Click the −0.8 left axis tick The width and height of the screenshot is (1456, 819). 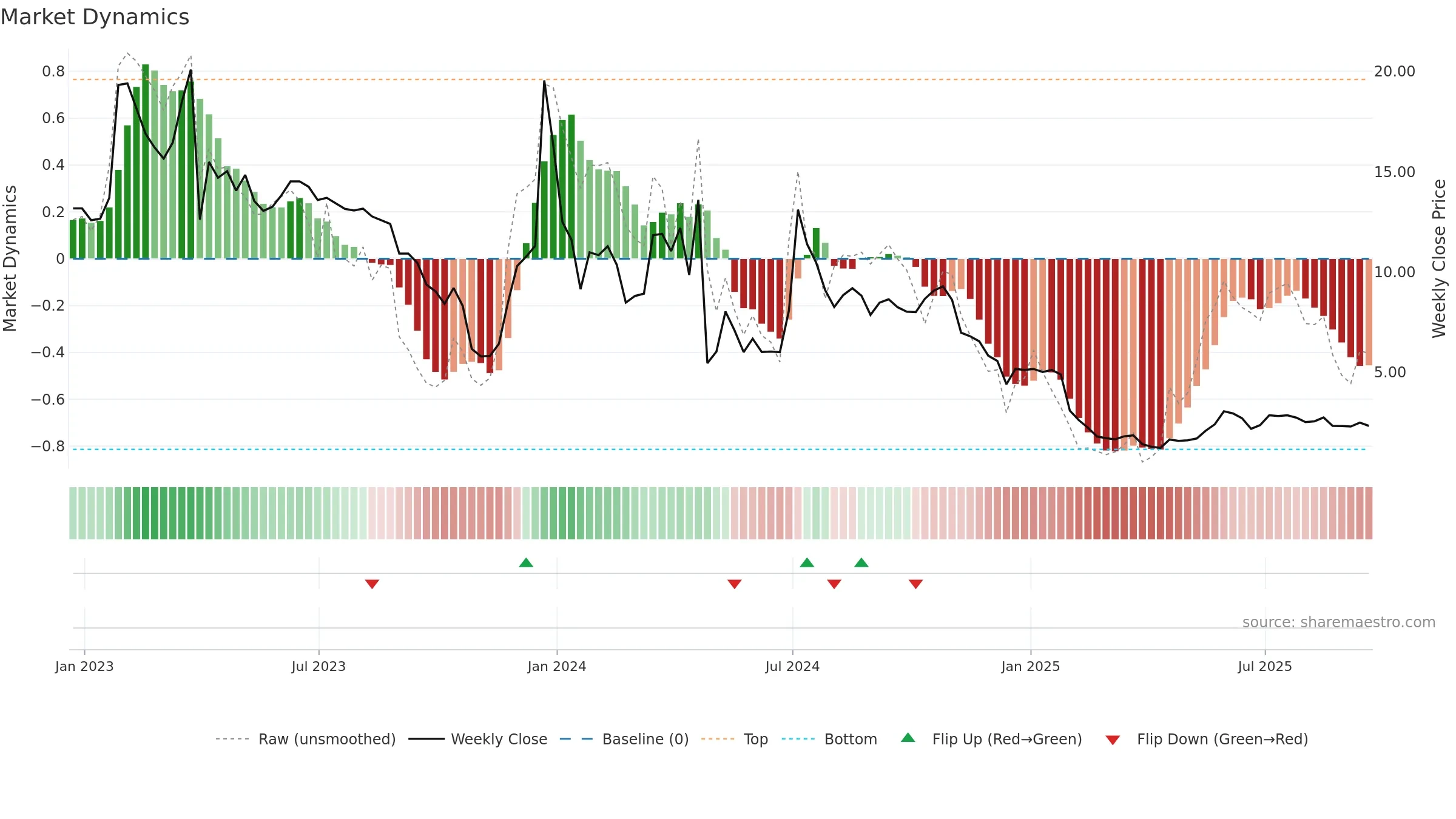pos(48,447)
